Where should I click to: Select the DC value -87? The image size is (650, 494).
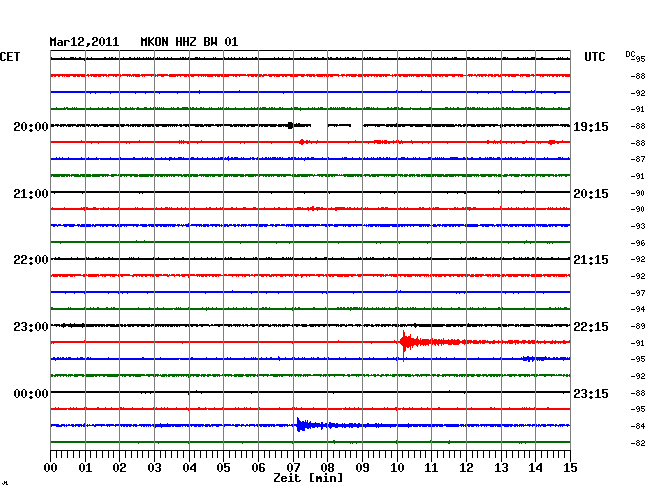coord(638,159)
